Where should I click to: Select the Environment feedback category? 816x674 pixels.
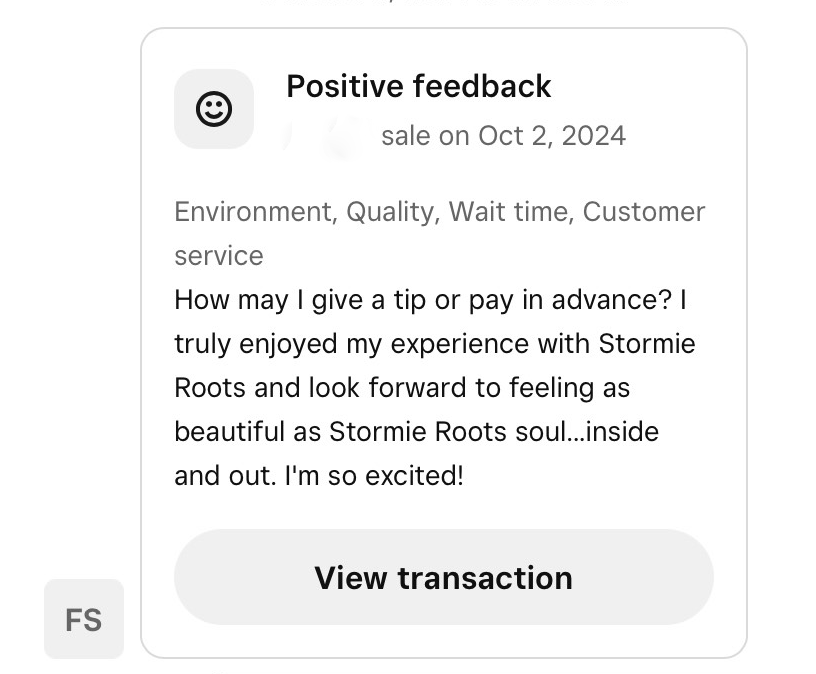[x=253, y=212]
